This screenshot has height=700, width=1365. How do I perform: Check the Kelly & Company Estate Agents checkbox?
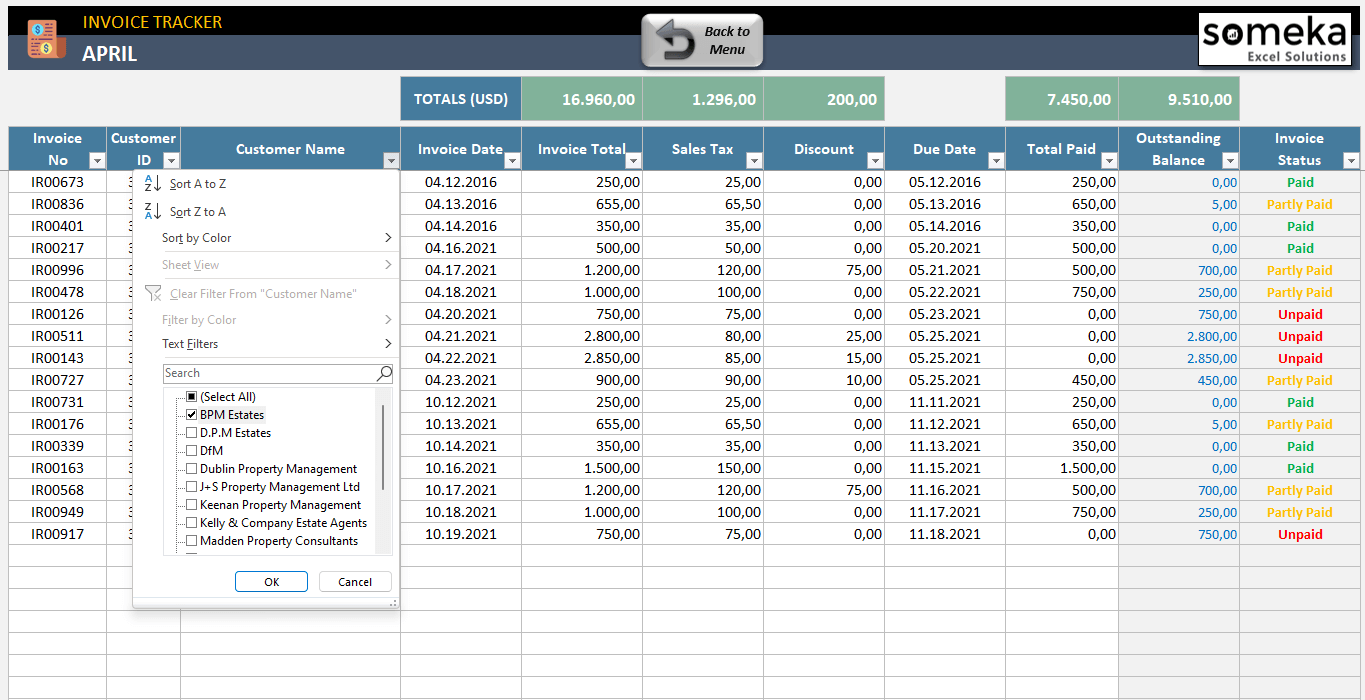191,523
